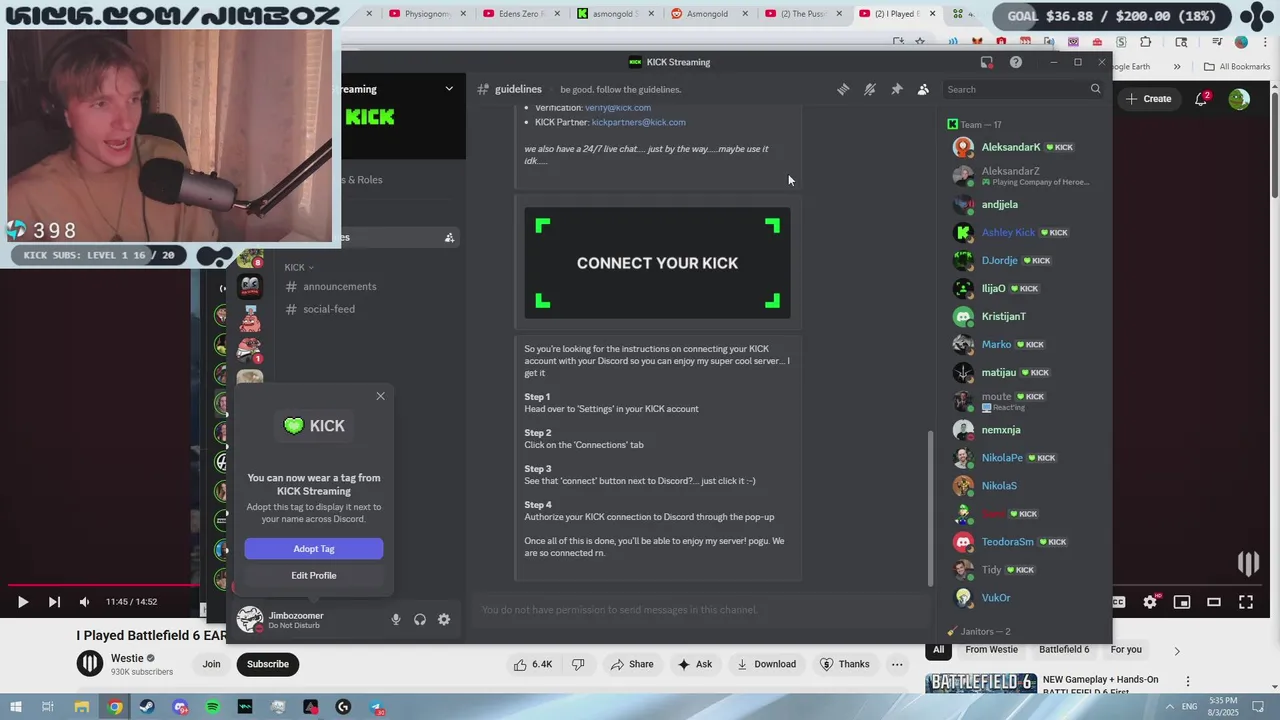Toggle YouTube closed captions
This screenshot has width=1280, height=720.
1119,602
